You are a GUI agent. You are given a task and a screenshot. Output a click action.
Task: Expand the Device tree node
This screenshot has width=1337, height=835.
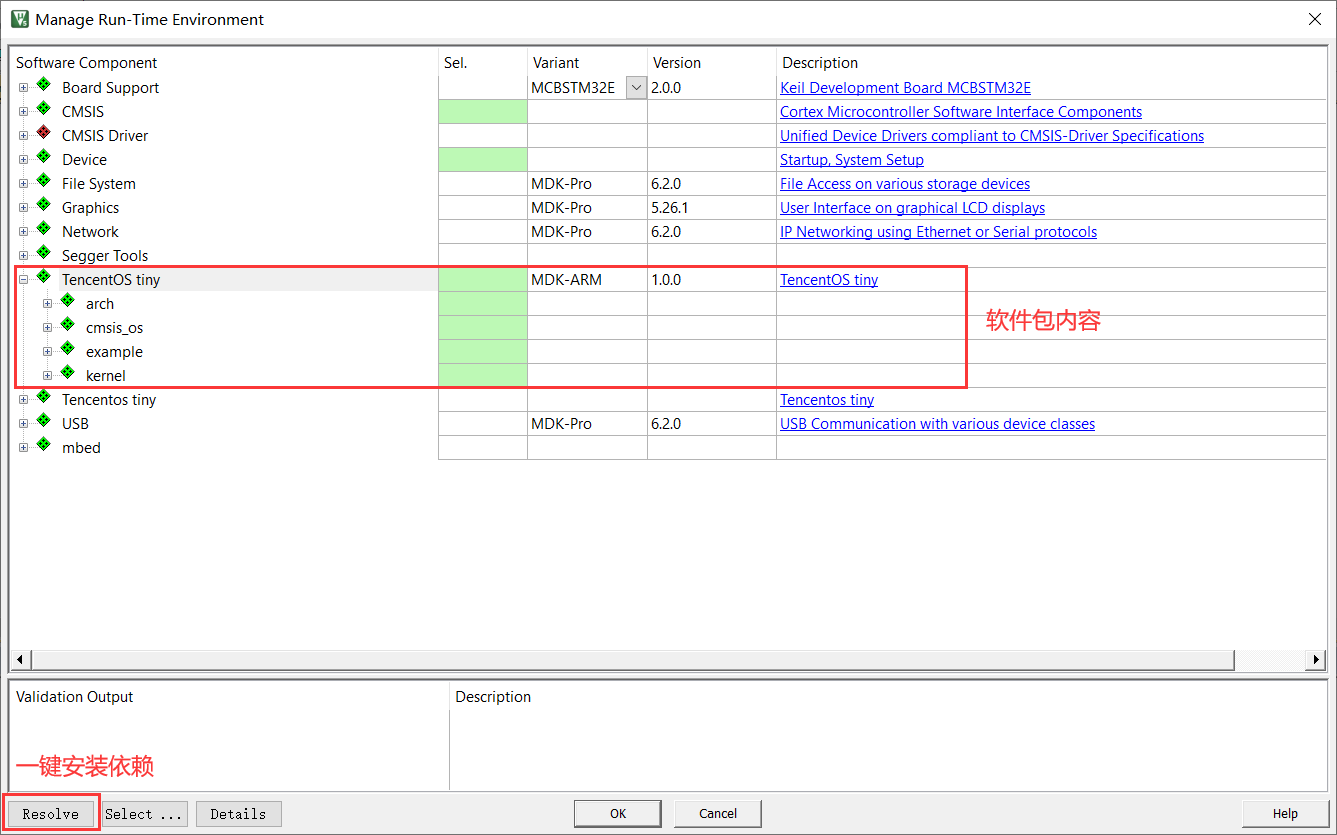pos(23,160)
